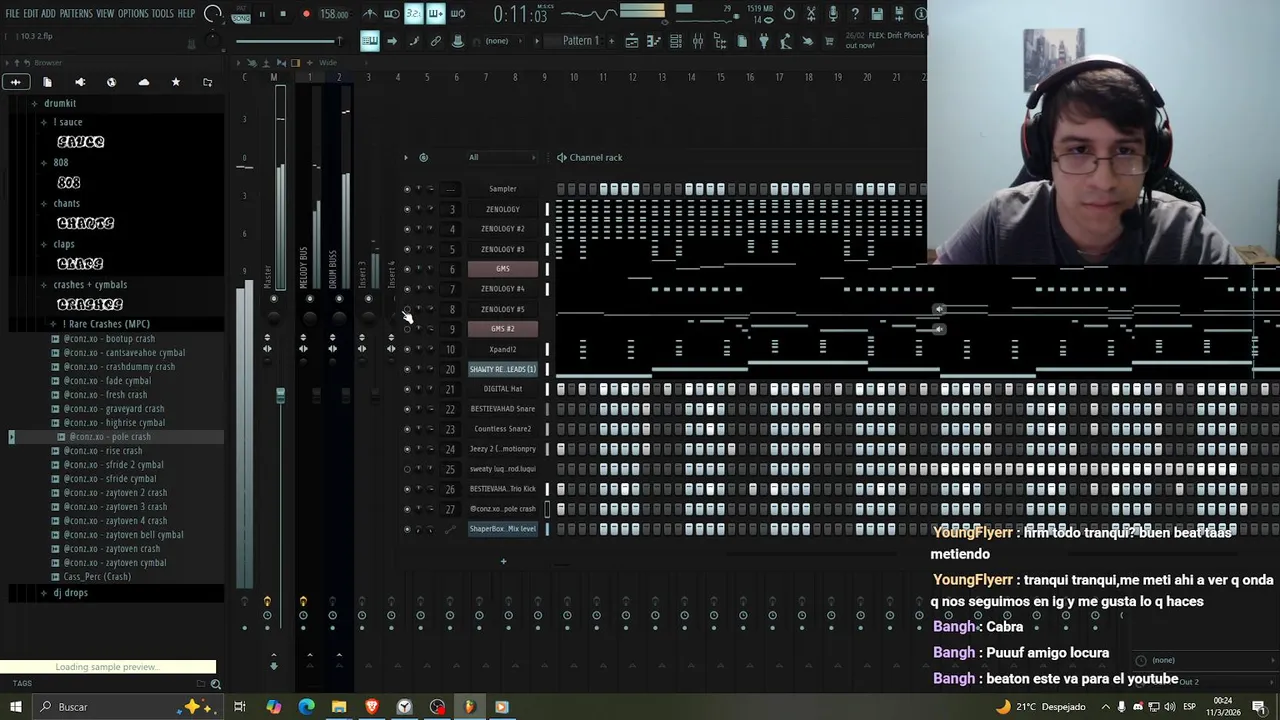
Task: Select the browser sounds speaker tab
Action: tap(80, 82)
